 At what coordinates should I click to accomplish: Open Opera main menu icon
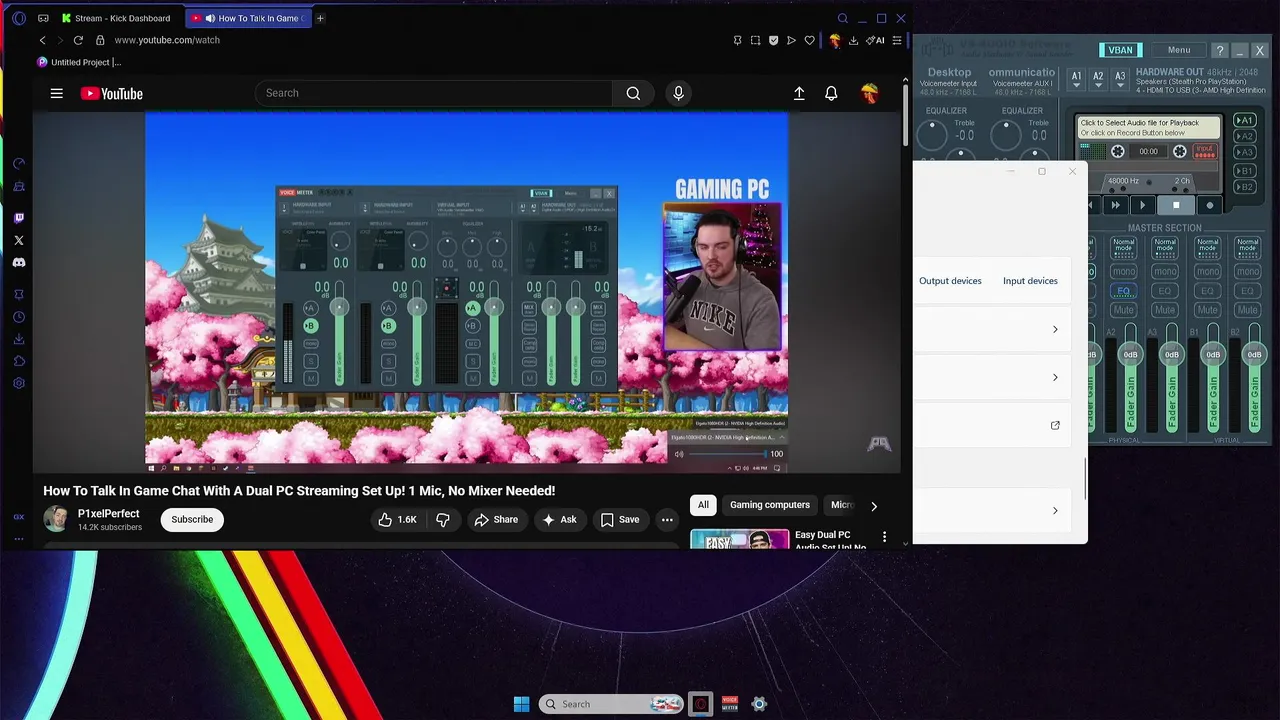(x=19, y=18)
